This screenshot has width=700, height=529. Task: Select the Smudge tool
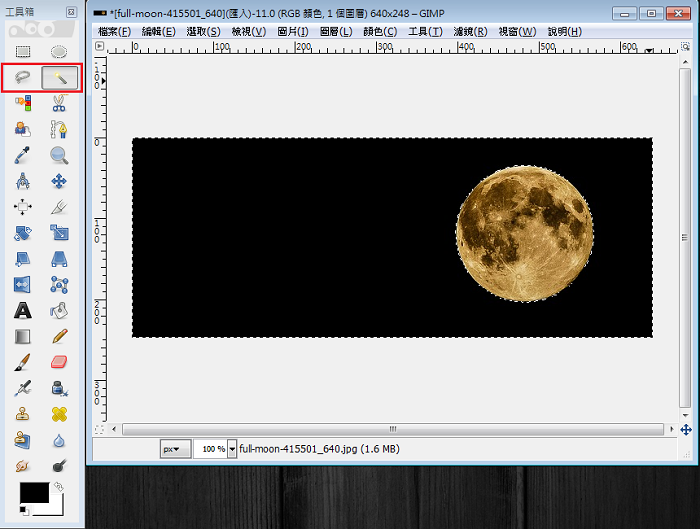point(23,466)
